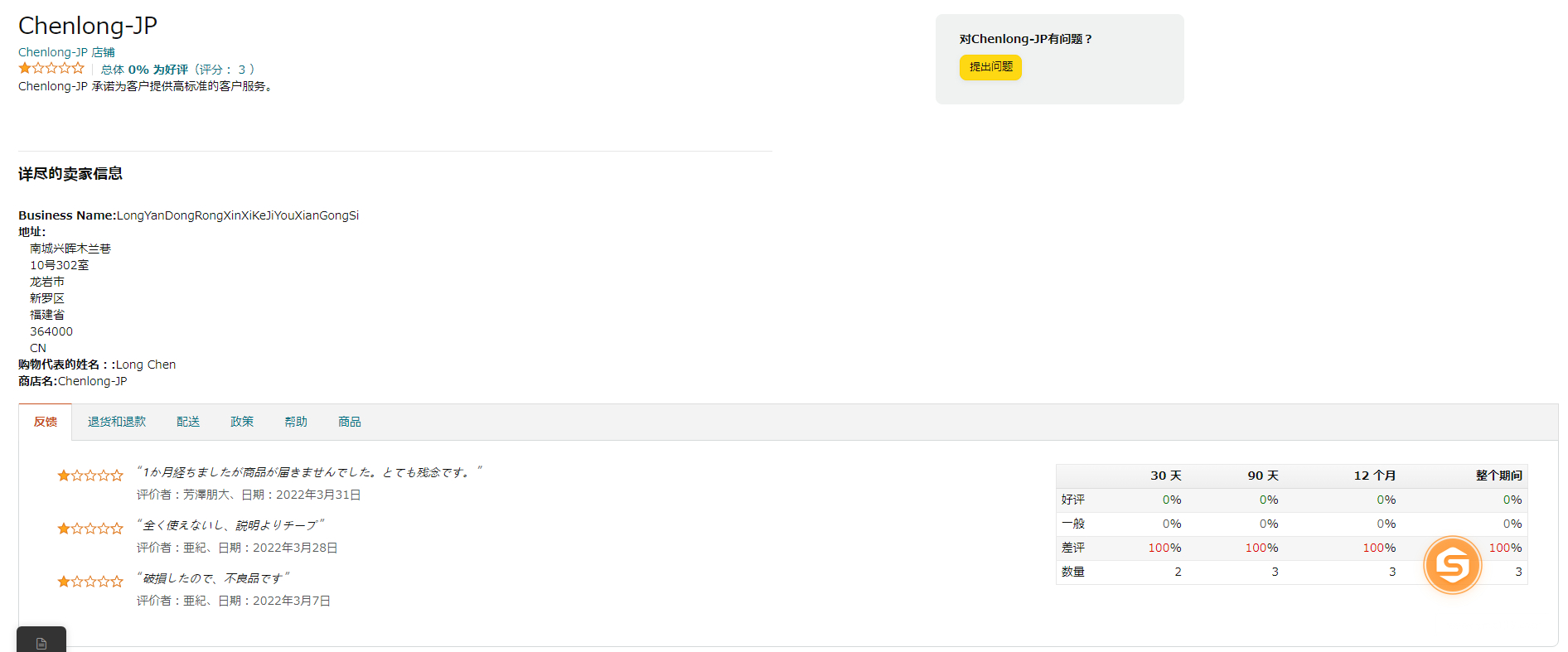Click stars beside the 2022年3月7日 review
The image size is (1568, 652).
90,582
